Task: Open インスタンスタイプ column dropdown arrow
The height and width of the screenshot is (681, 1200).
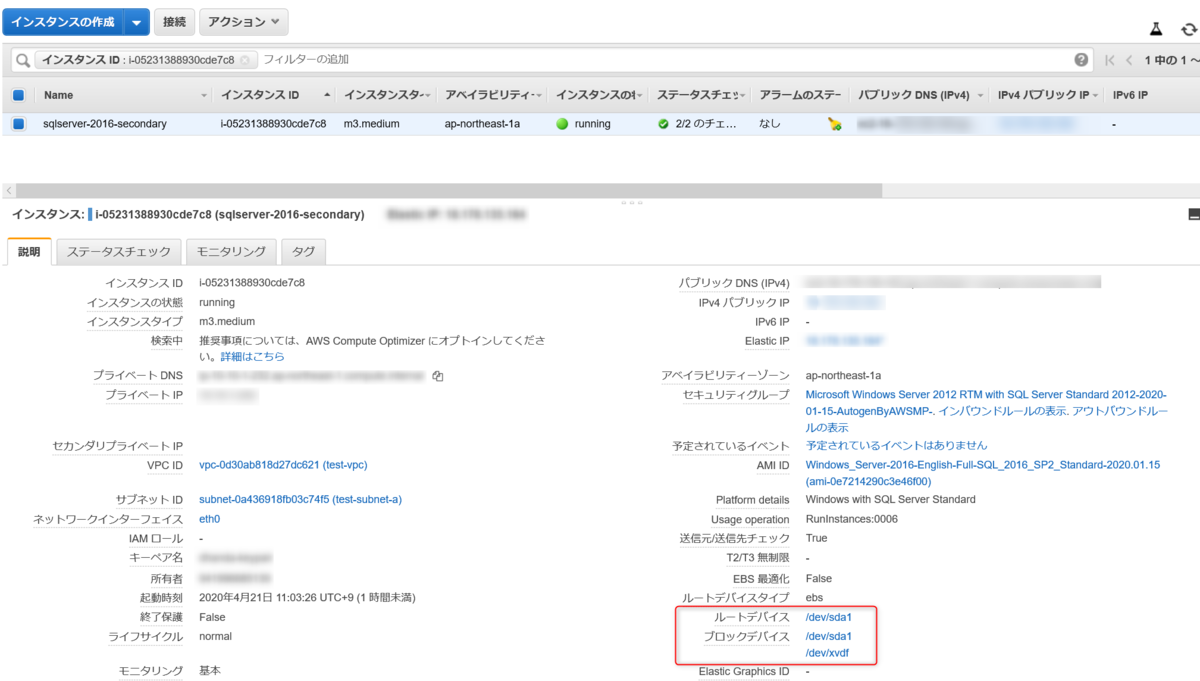Action: click(428, 95)
